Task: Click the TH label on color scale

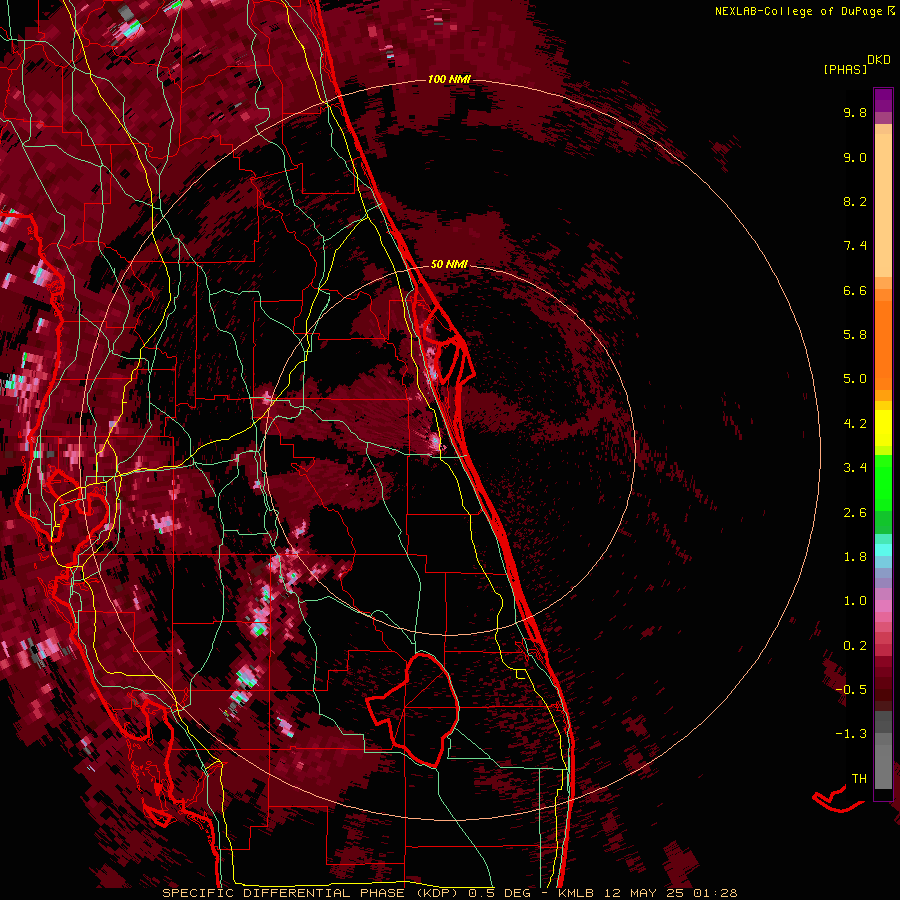Action: (859, 779)
